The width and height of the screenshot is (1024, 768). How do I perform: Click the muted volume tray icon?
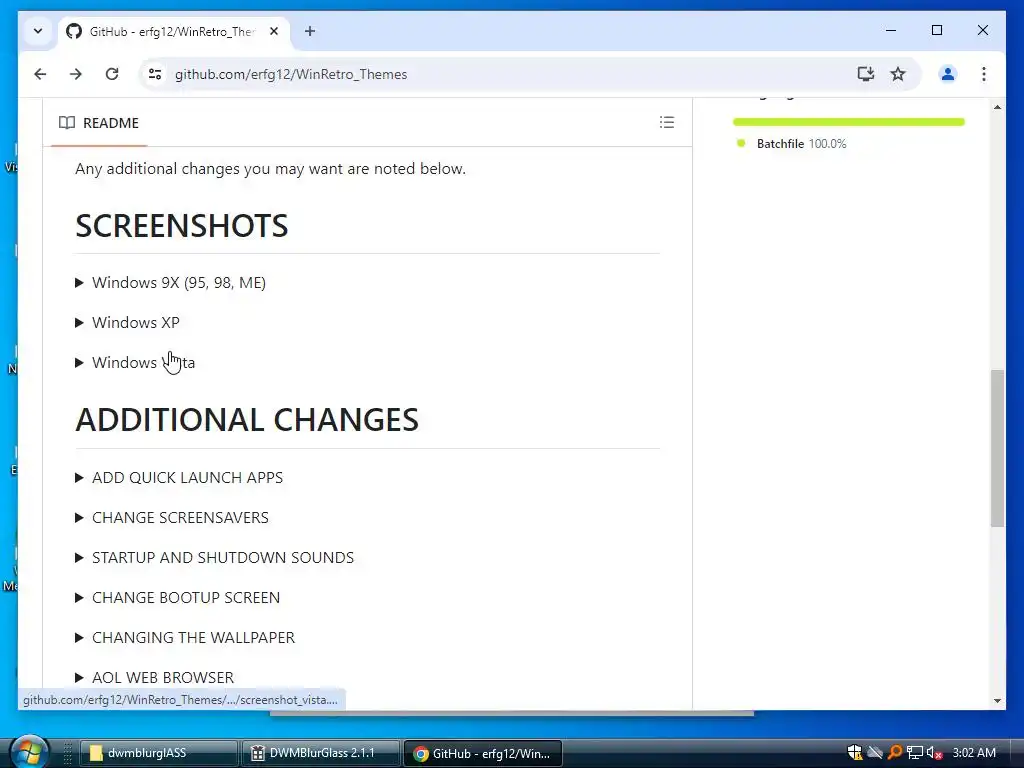click(935, 753)
